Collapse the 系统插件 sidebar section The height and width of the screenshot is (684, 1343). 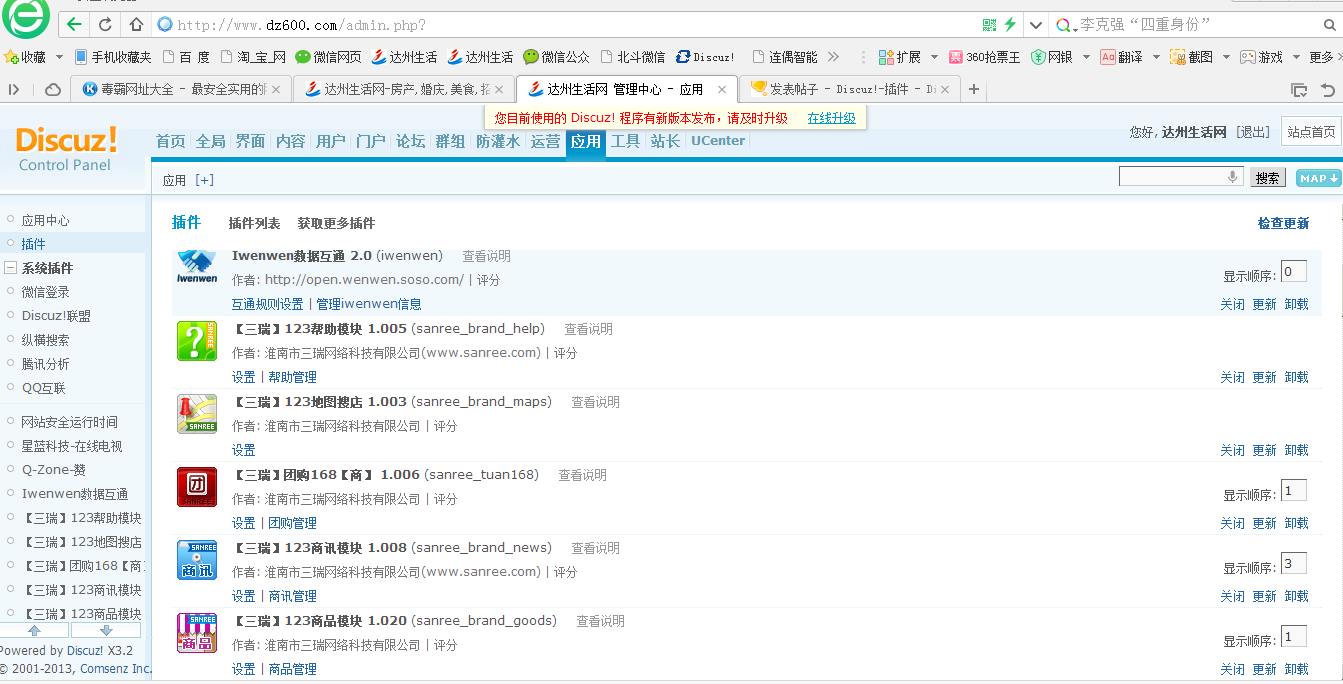pos(10,268)
